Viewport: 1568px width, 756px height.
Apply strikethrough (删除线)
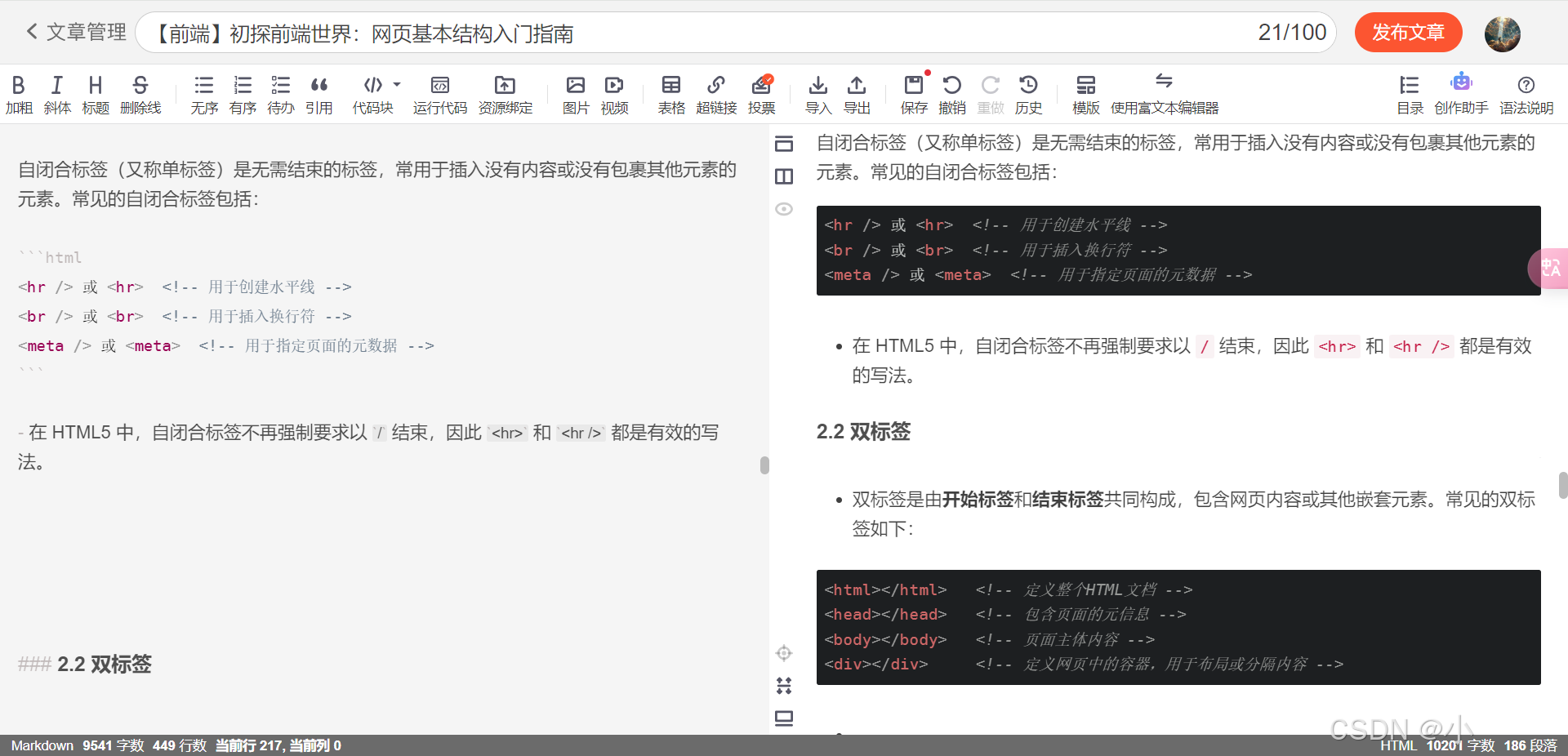(140, 95)
